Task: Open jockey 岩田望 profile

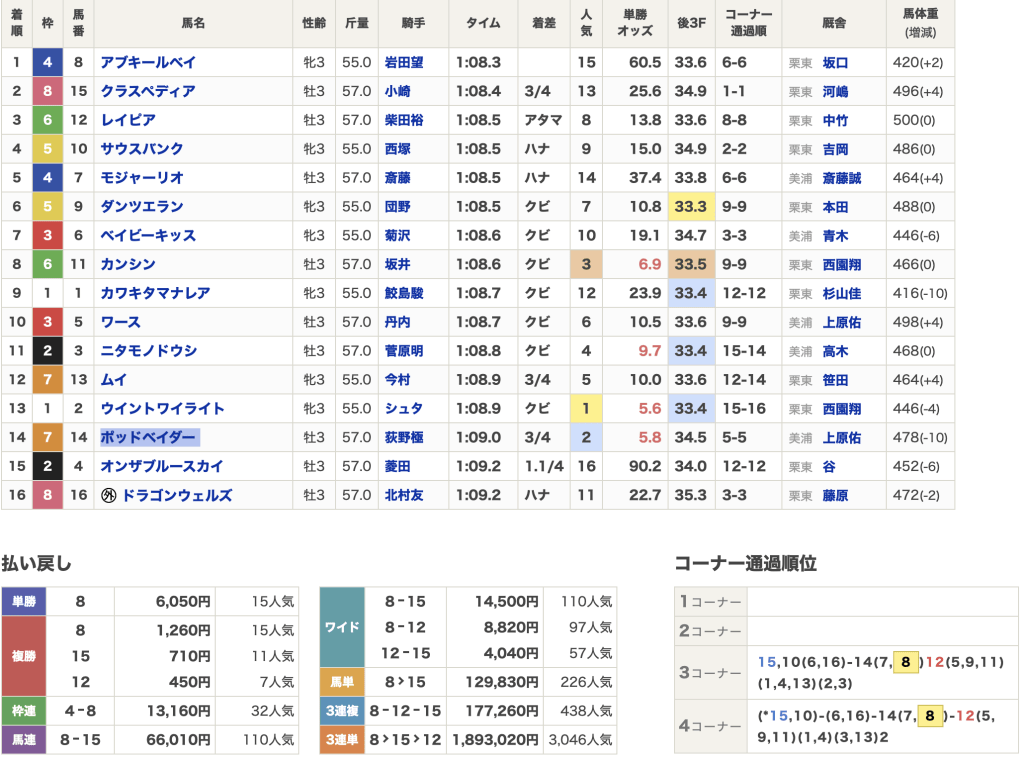Action: [x=404, y=63]
